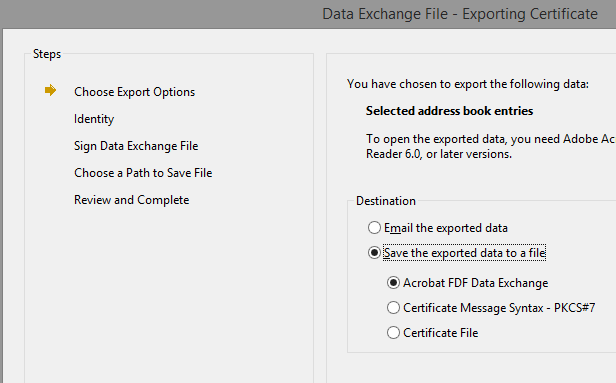Click the 'You have chosen to export' text
Screen dimensions: 616x383
[x=468, y=84]
